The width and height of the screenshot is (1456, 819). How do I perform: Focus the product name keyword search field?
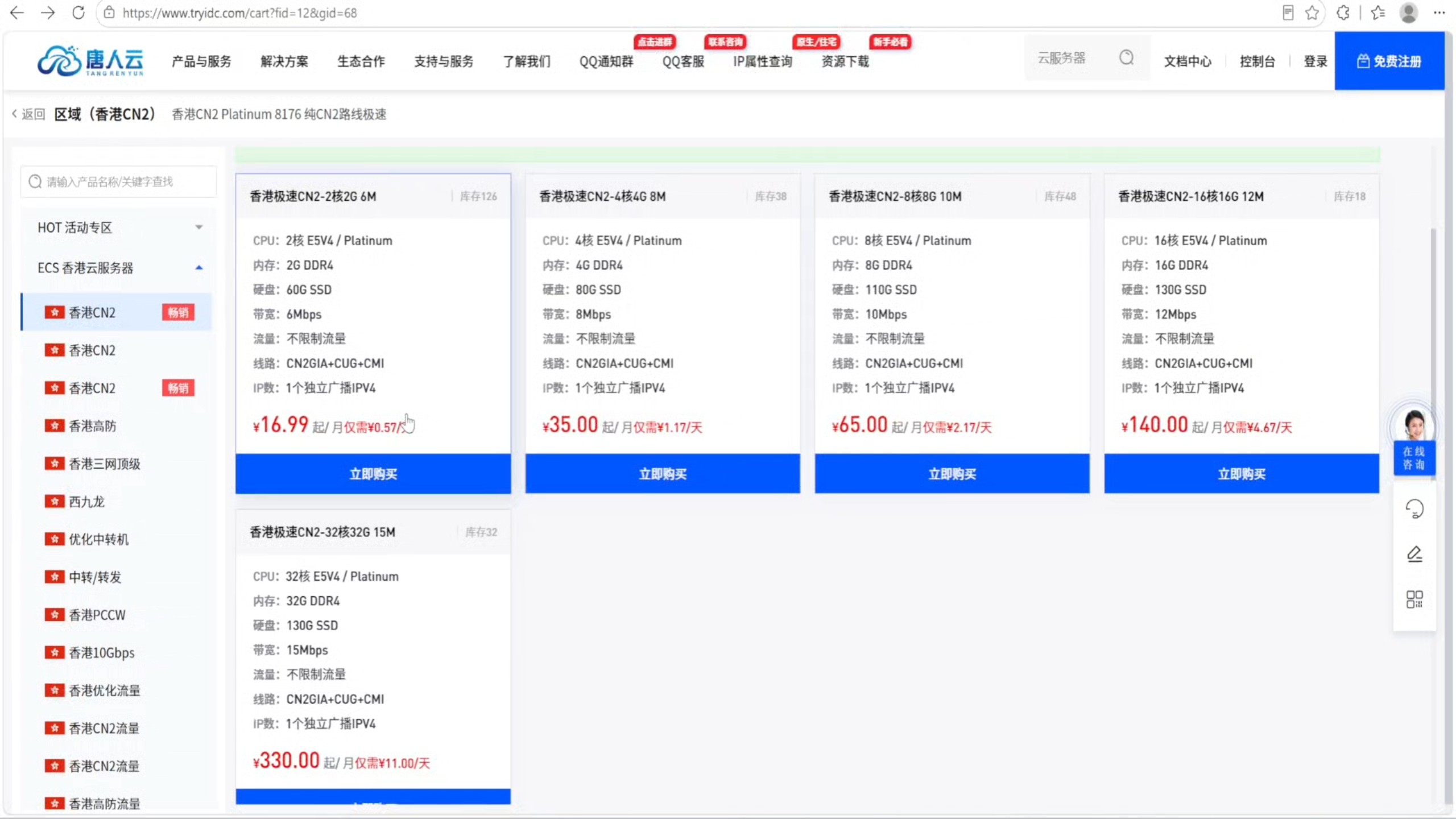(119, 181)
